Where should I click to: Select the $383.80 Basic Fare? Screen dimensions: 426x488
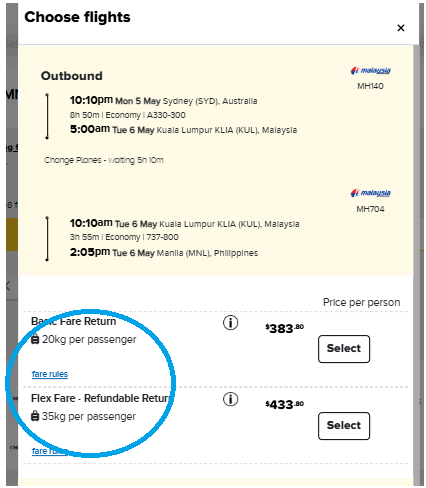point(344,349)
